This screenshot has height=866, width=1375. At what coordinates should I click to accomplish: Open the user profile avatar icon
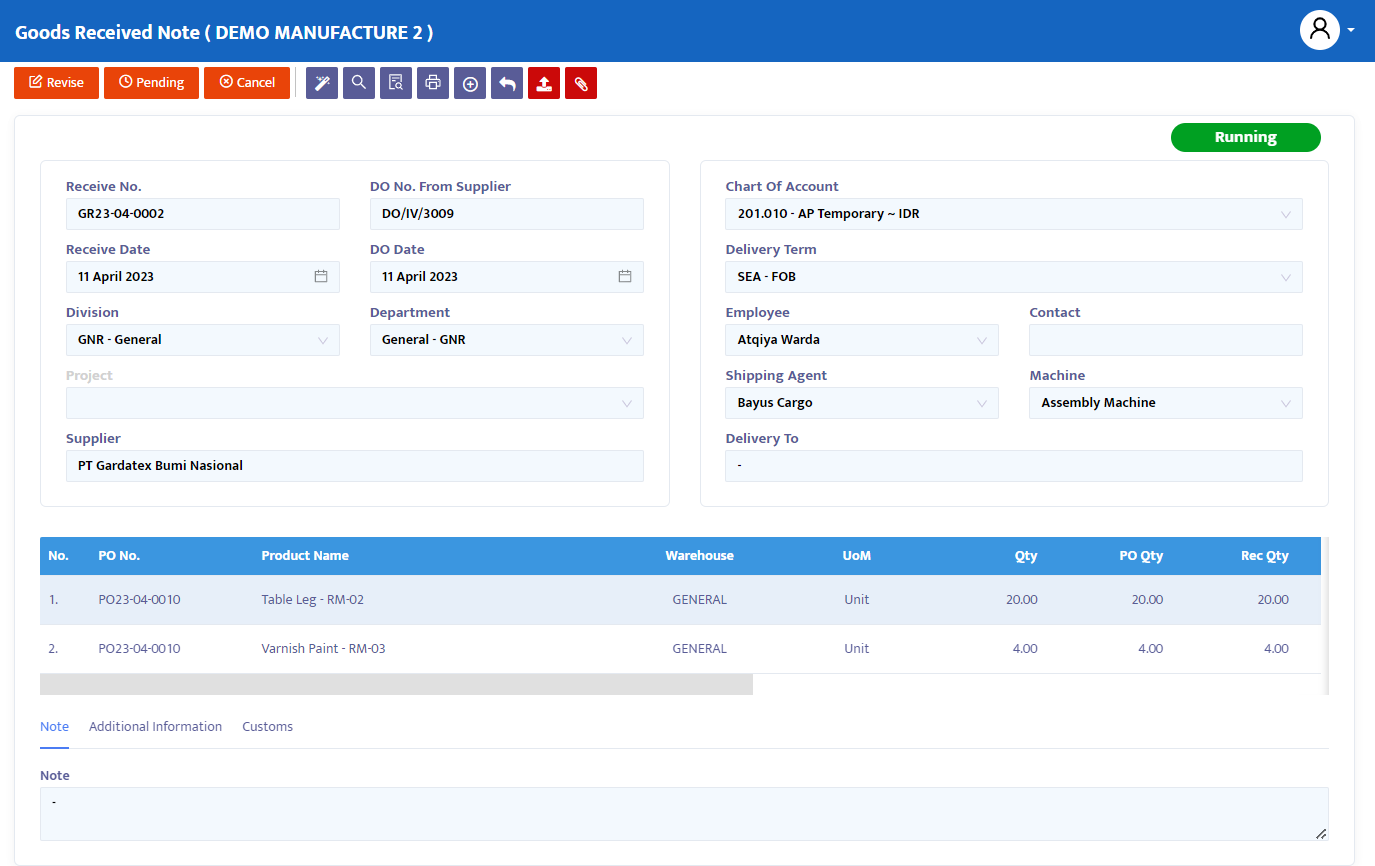click(1320, 30)
